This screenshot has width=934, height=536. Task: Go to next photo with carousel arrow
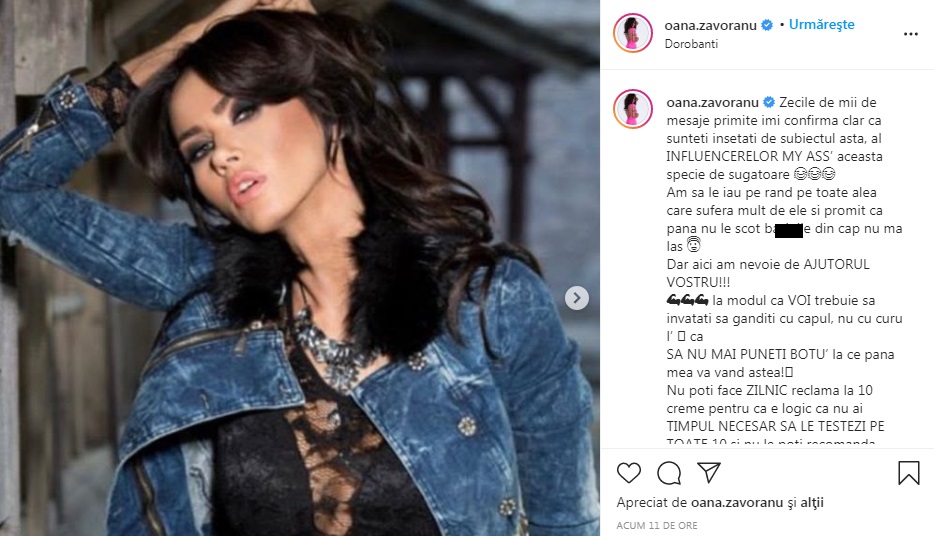click(x=577, y=298)
